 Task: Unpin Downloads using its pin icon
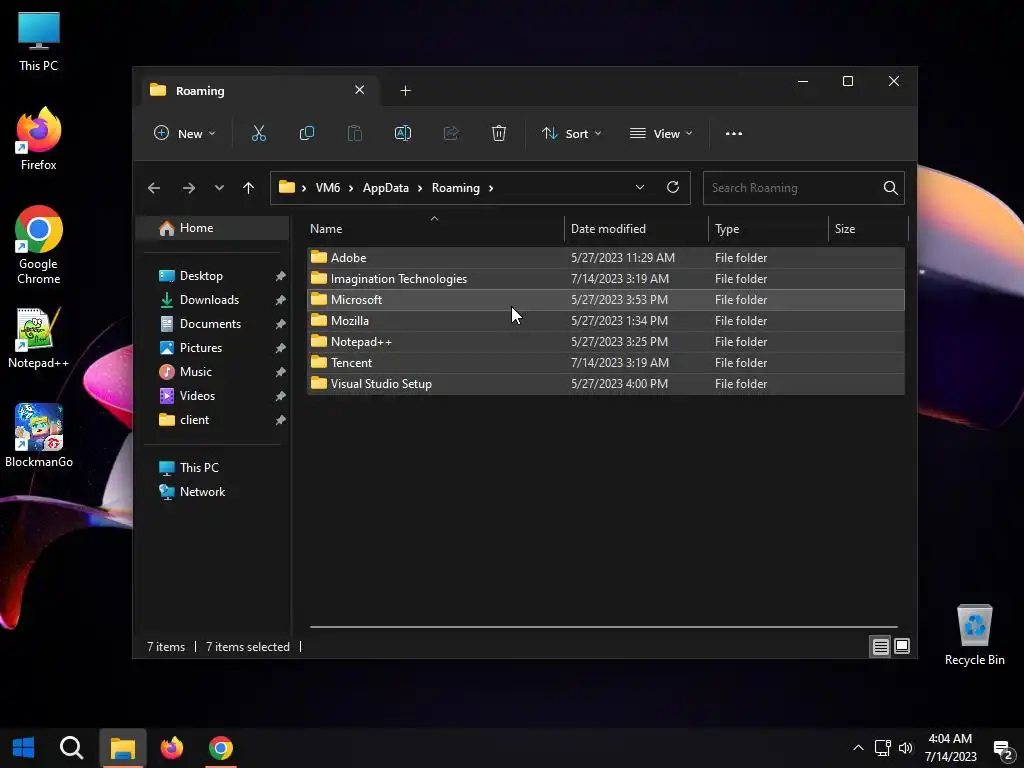tap(281, 300)
